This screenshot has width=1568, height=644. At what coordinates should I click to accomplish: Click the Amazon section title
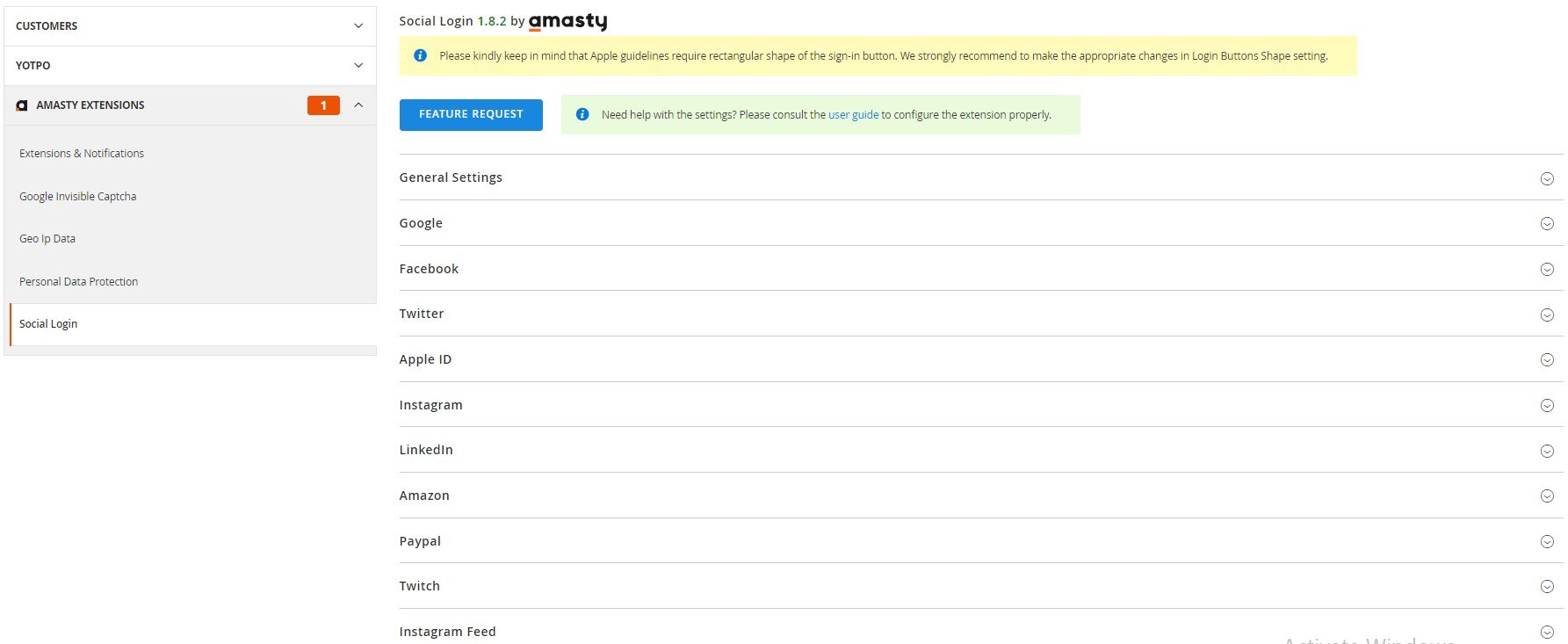tap(424, 496)
